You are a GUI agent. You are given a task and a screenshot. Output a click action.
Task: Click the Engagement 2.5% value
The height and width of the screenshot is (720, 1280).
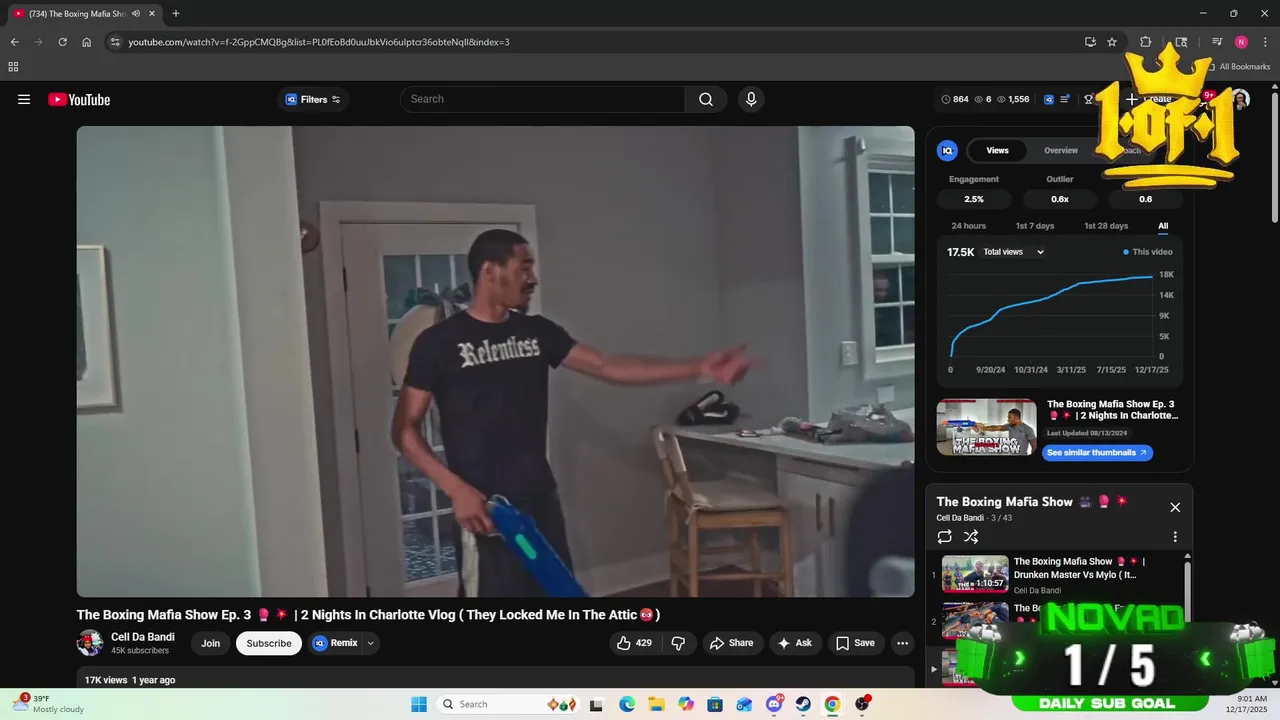[974, 199]
